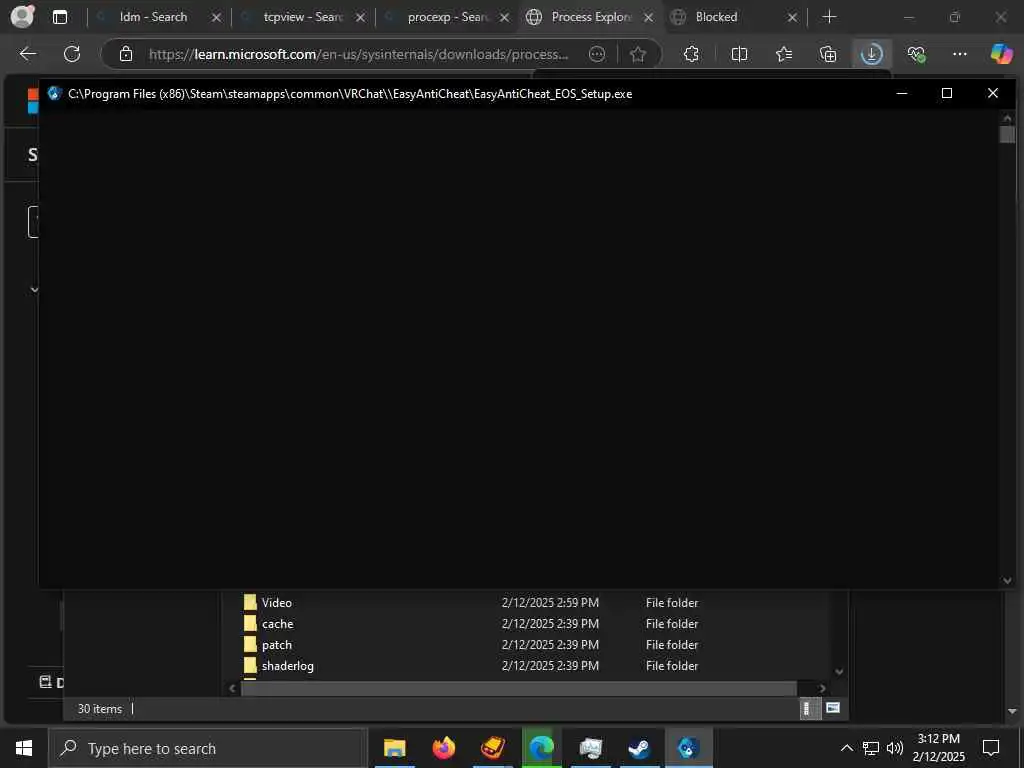Open the Downloads panel
Screen dimensions: 1024x768
(x=872, y=54)
